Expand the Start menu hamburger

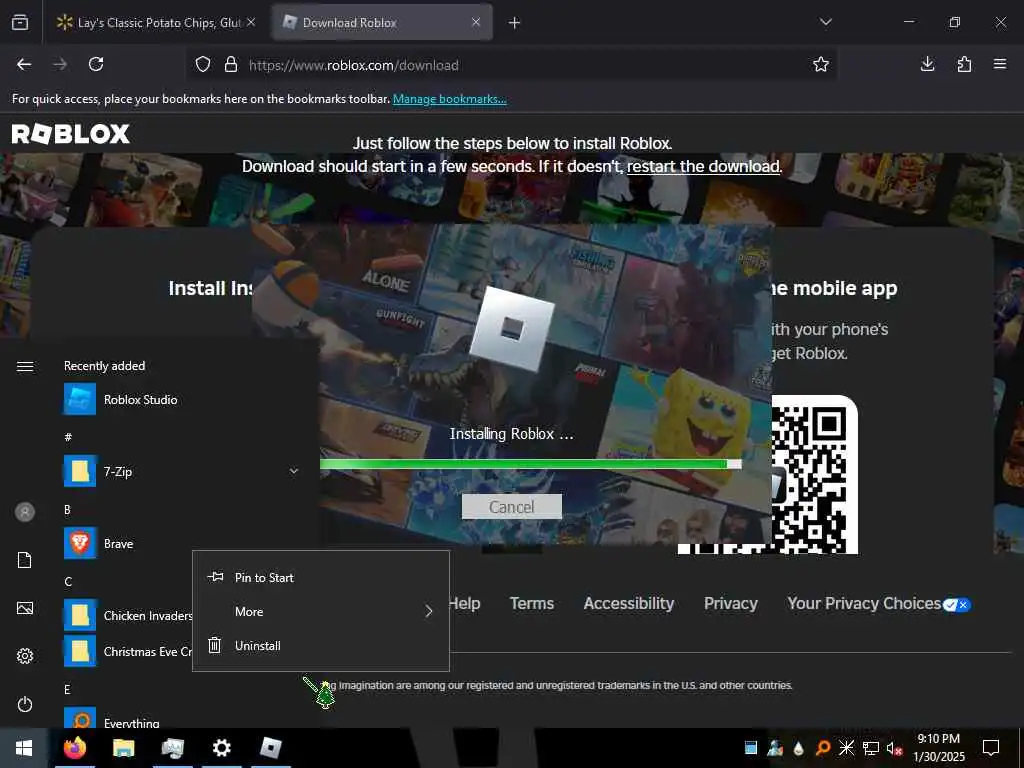coord(25,366)
